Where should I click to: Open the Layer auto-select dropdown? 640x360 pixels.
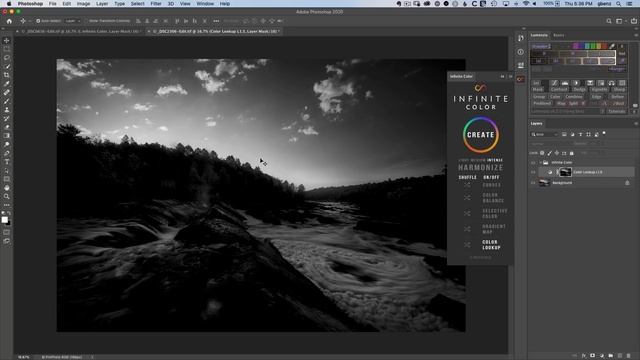point(72,21)
